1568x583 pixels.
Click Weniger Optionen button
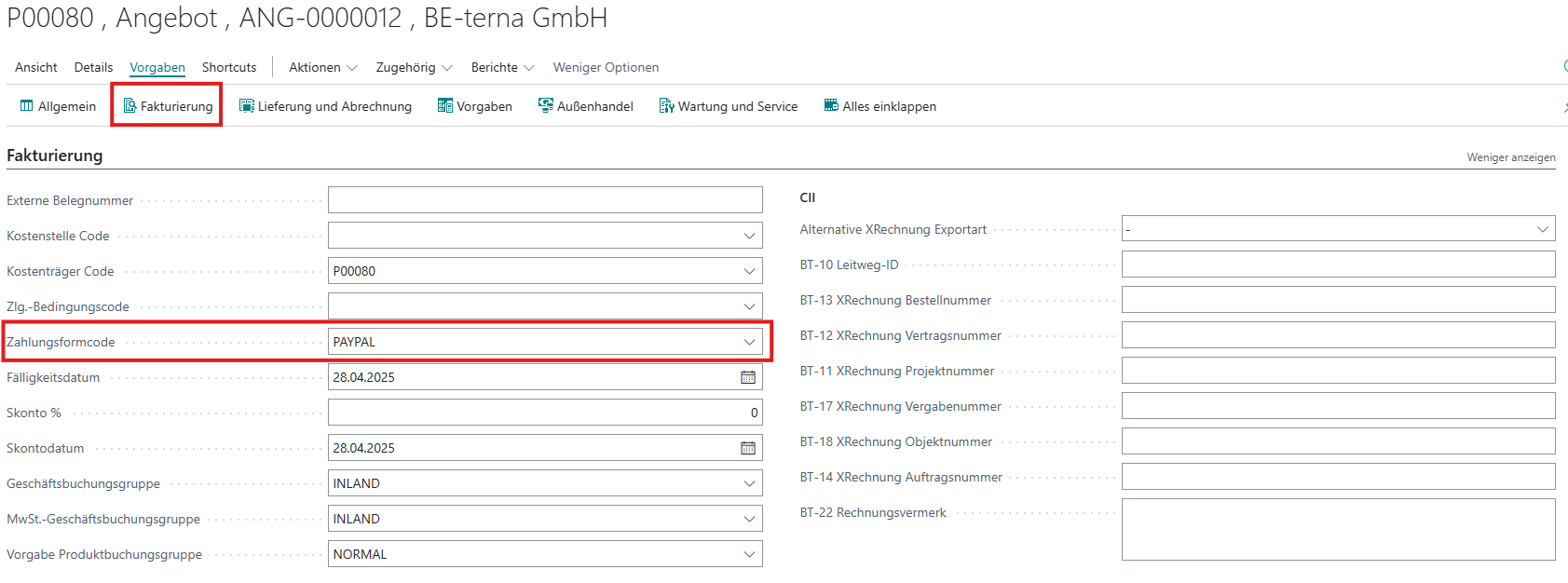[x=606, y=67]
